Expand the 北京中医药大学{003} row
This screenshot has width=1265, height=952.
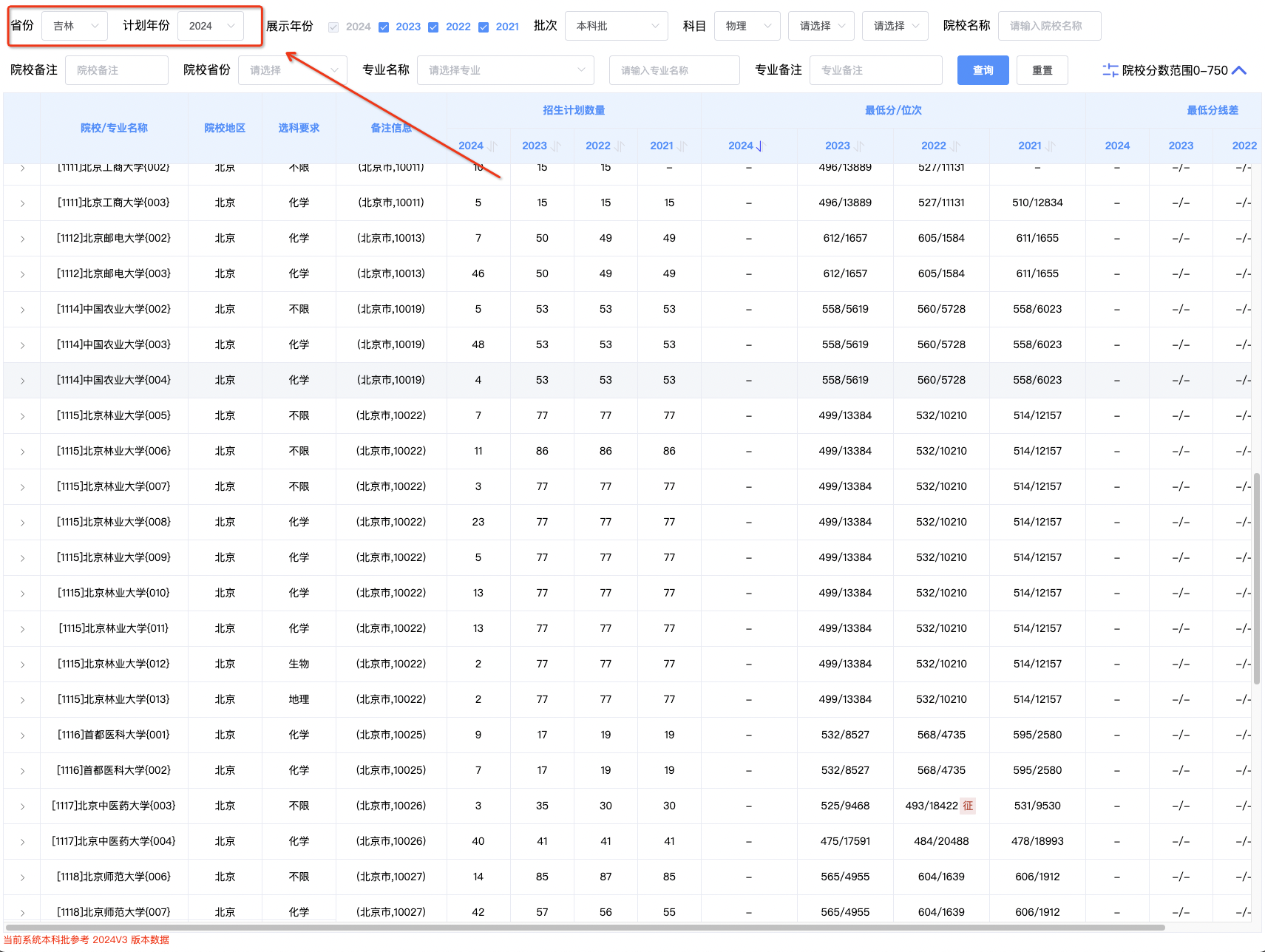point(23,806)
